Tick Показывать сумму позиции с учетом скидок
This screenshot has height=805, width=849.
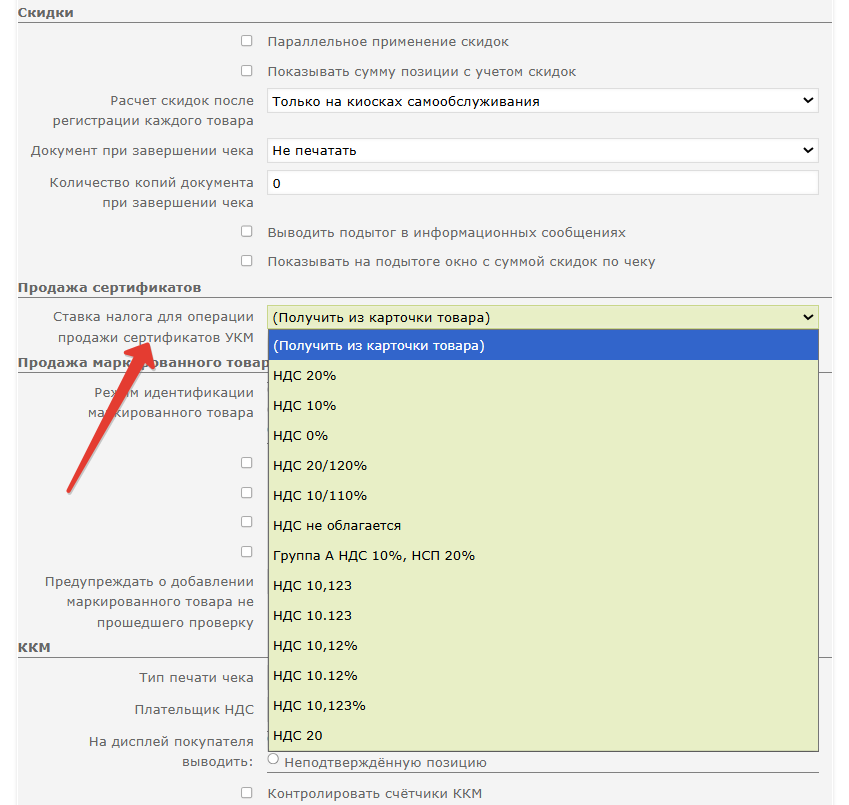click(246, 72)
